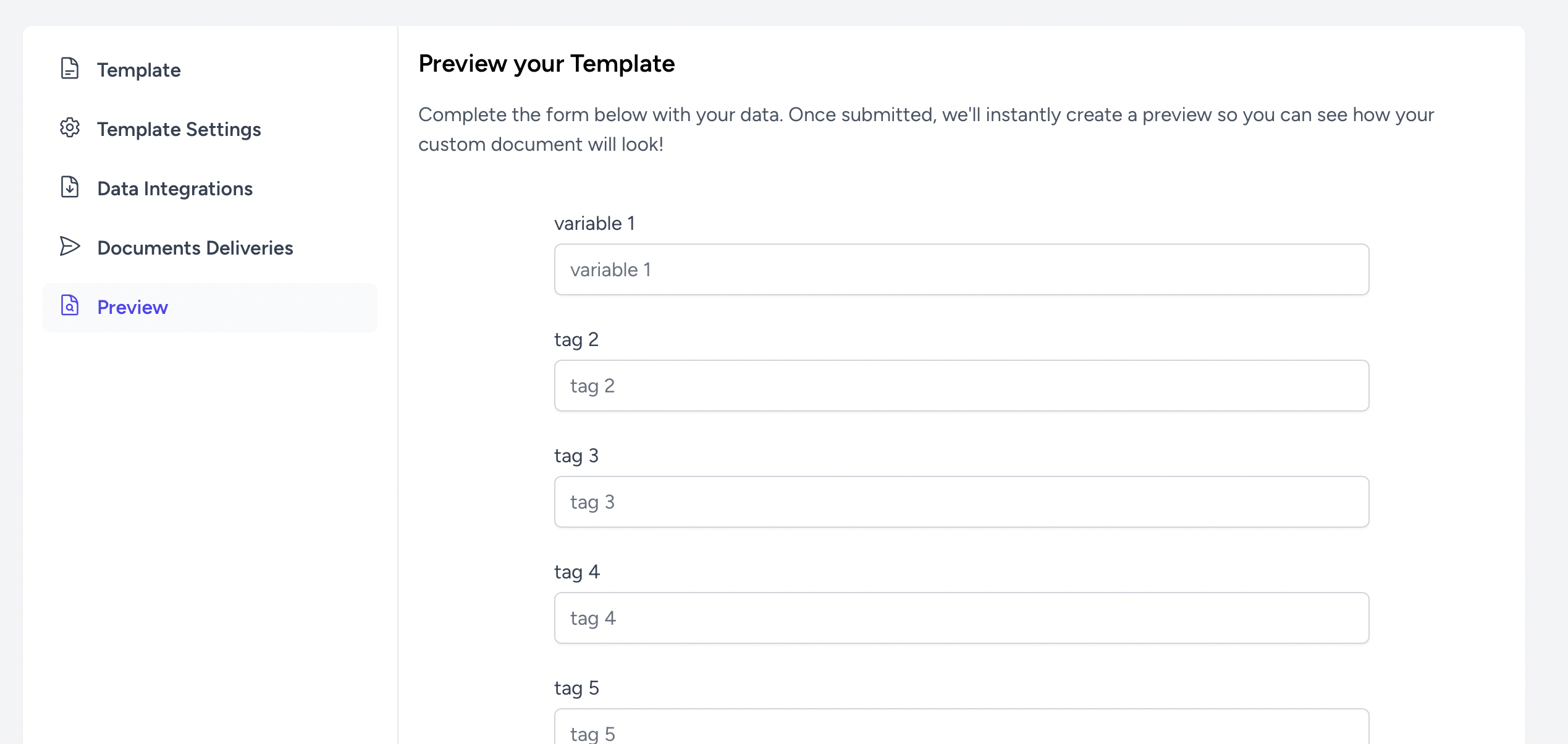Image resolution: width=1568 pixels, height=744 pixels.
Task: Click the "tag 5" label above its field
Action: [x=576, y=688]
